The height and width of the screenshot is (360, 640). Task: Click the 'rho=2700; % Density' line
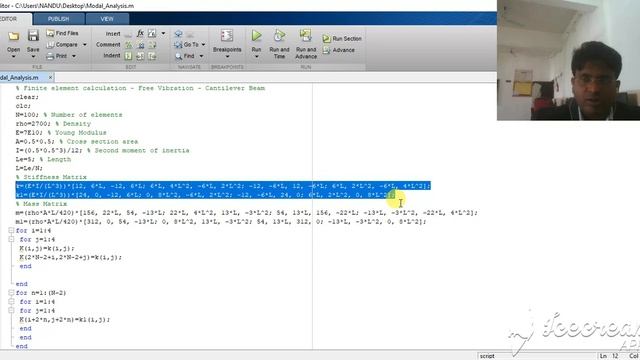point(53,124)
